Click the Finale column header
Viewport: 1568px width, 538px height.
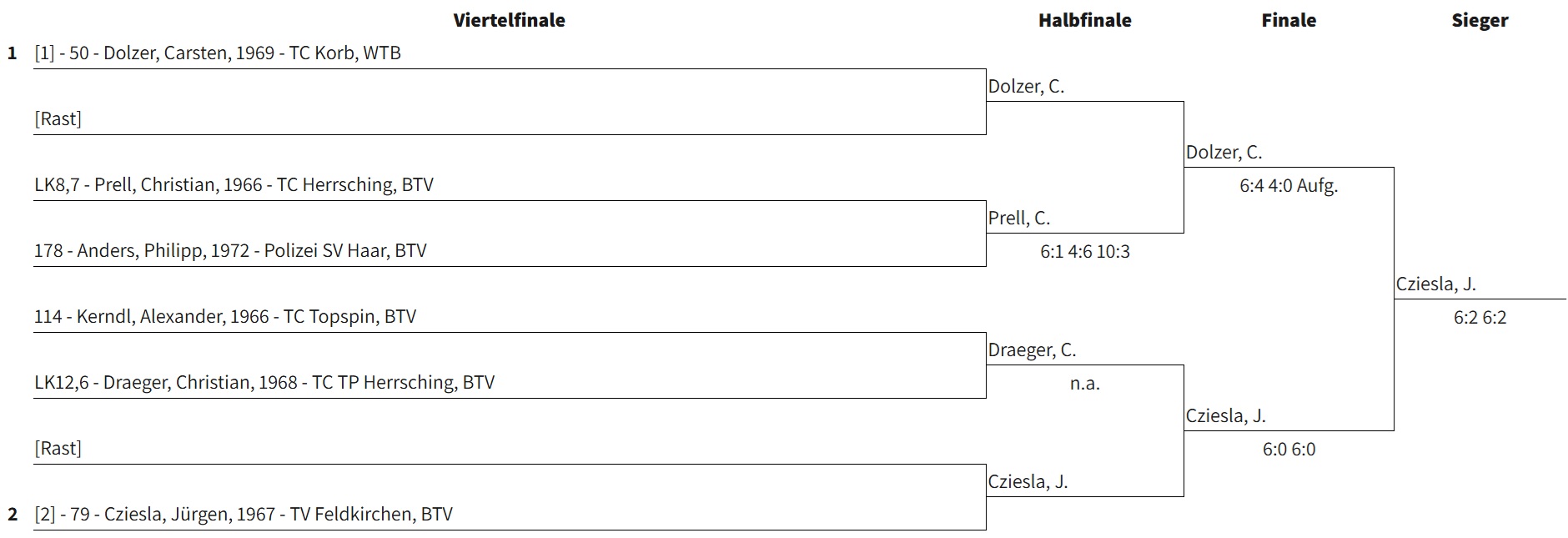(1289, 20)
